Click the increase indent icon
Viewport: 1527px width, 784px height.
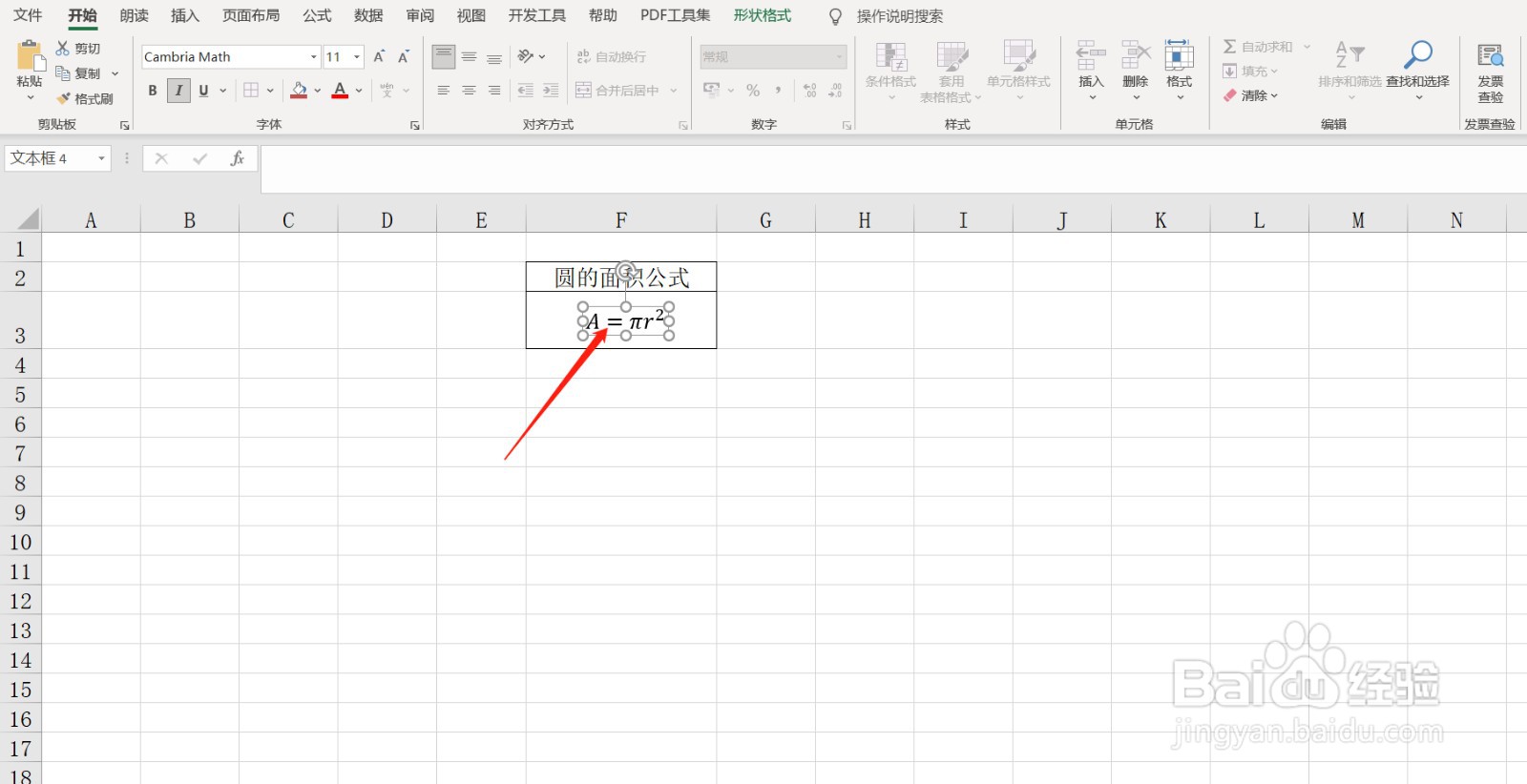551,91
